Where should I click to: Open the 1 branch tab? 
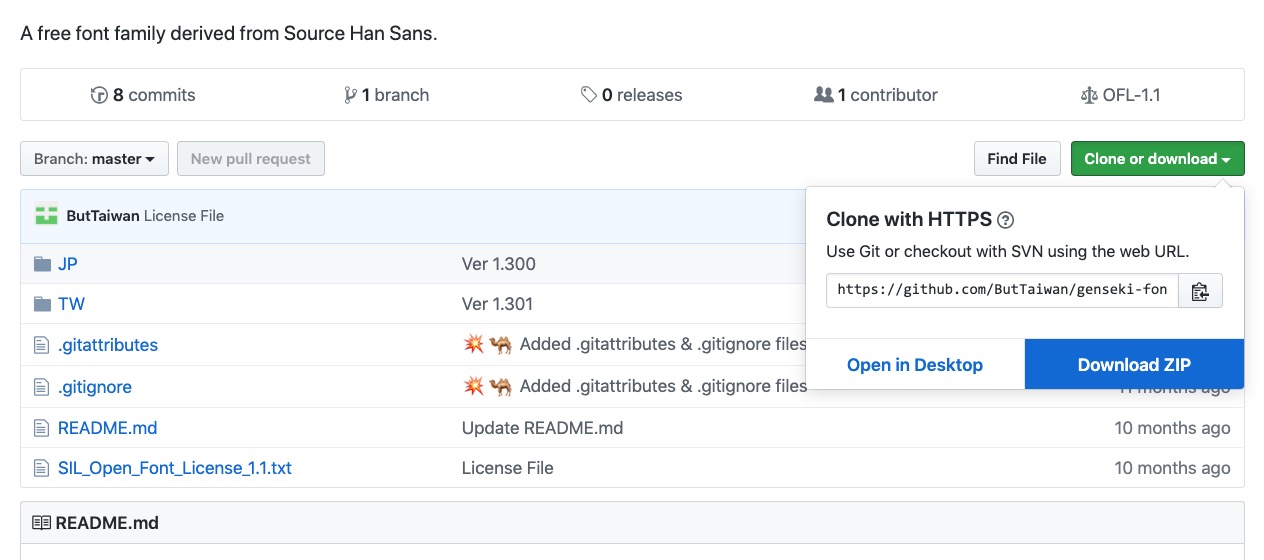point(386,95)
